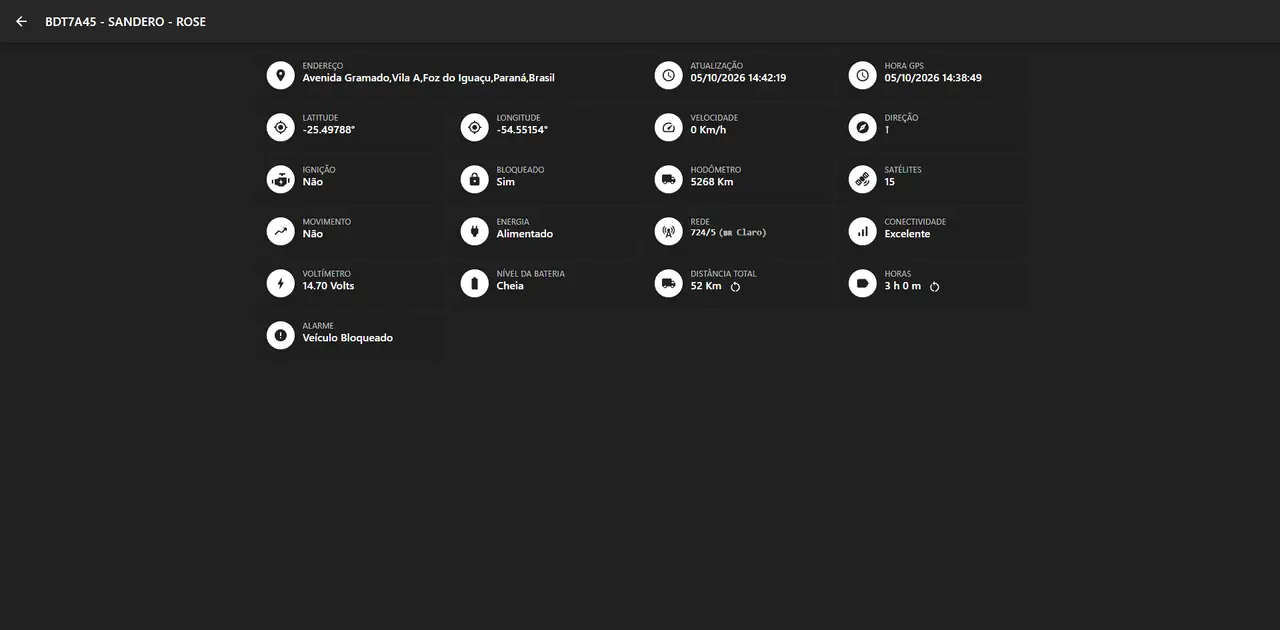Click the Distância Total truck icon

(668, 283)
